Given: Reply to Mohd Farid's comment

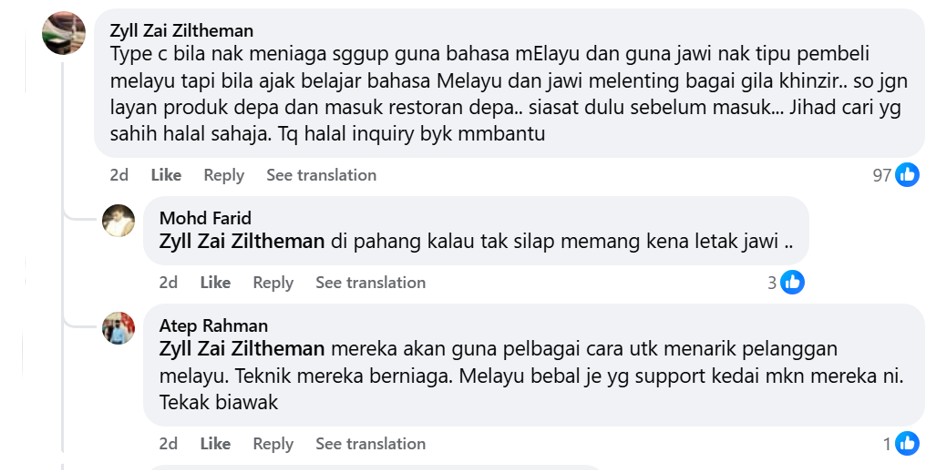Looking at the screenshot, I should tap(273, 283).
